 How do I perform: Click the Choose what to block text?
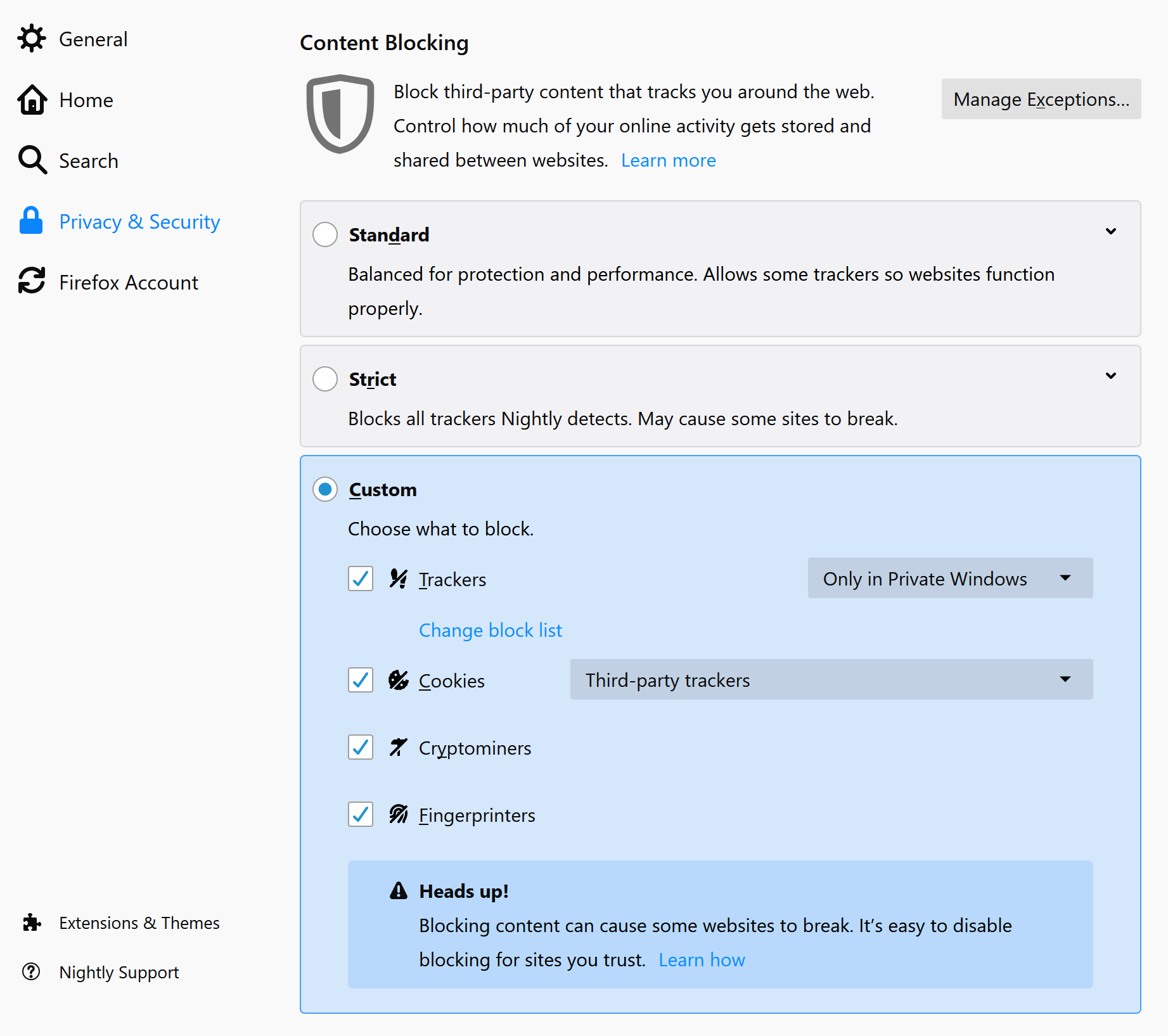point(441,529)
